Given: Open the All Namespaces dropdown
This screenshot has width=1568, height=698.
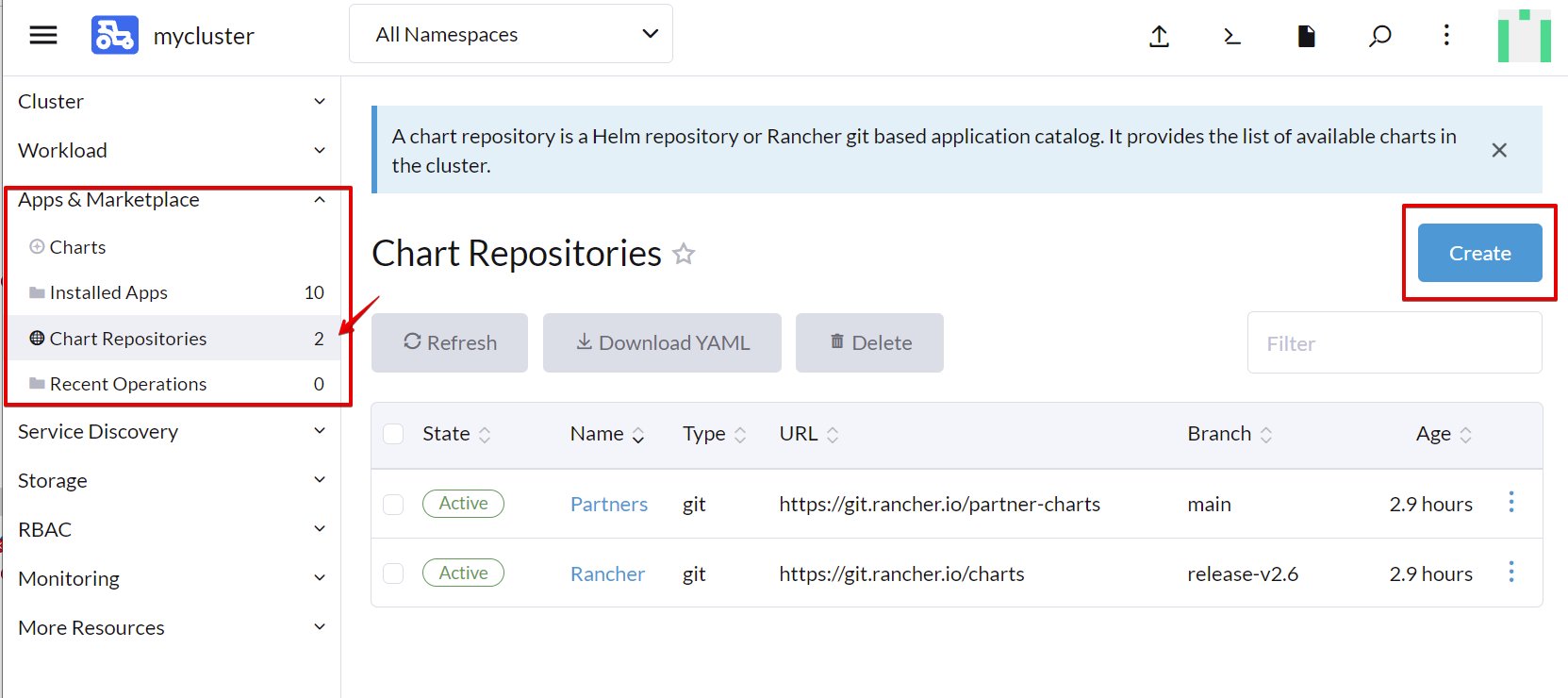Looking at the screenshot, I should (511, 34).
